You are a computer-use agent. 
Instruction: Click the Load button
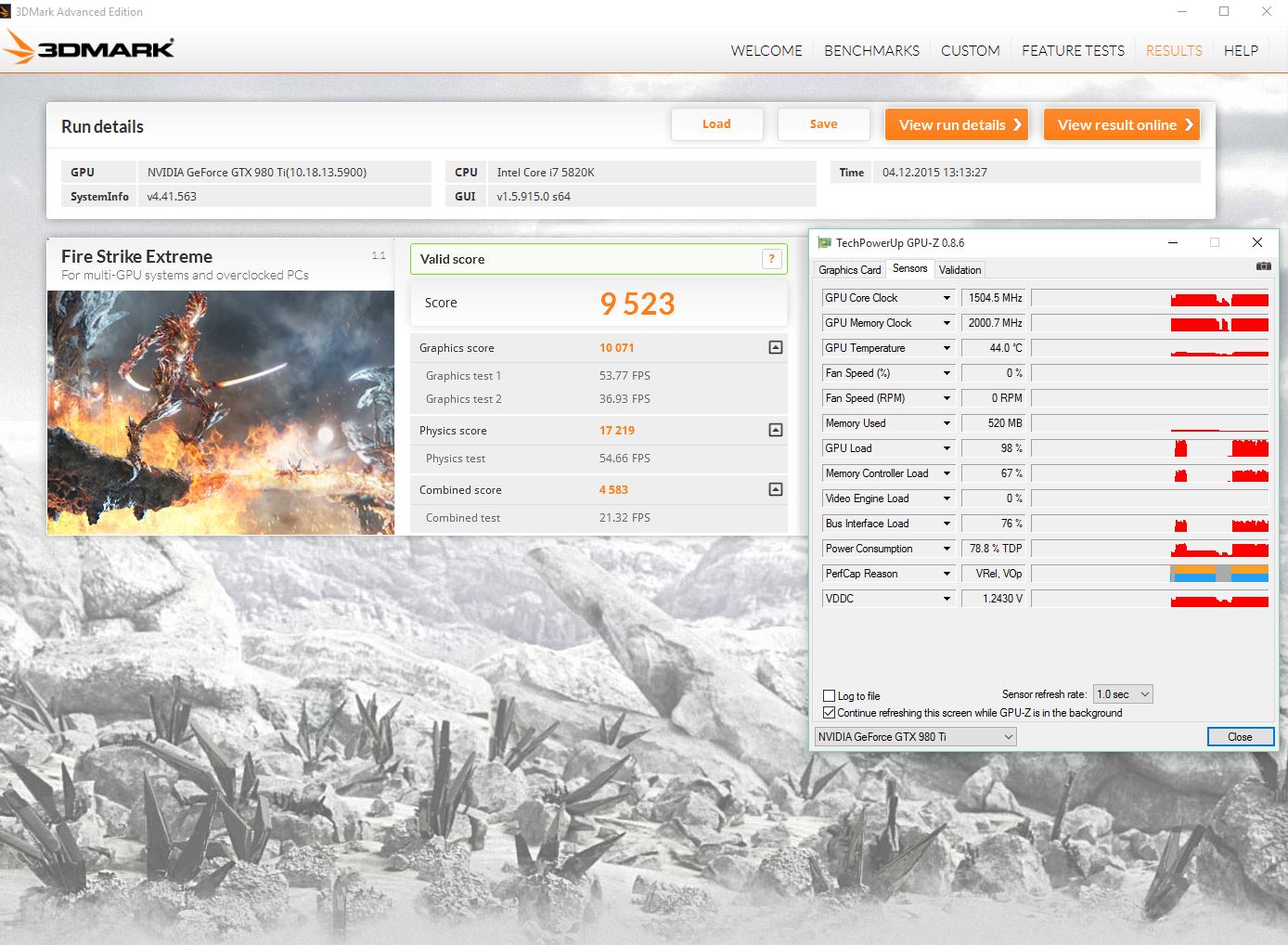716,124
